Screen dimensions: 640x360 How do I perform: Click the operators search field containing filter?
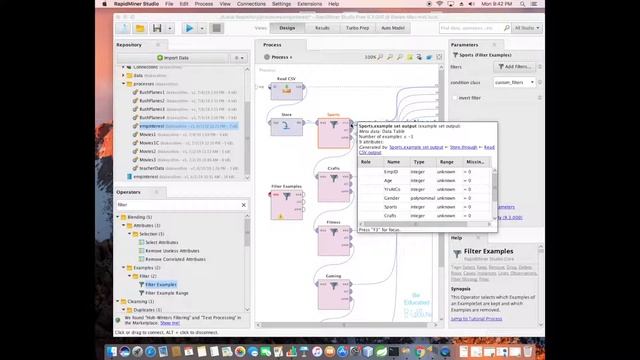(178, 205)
